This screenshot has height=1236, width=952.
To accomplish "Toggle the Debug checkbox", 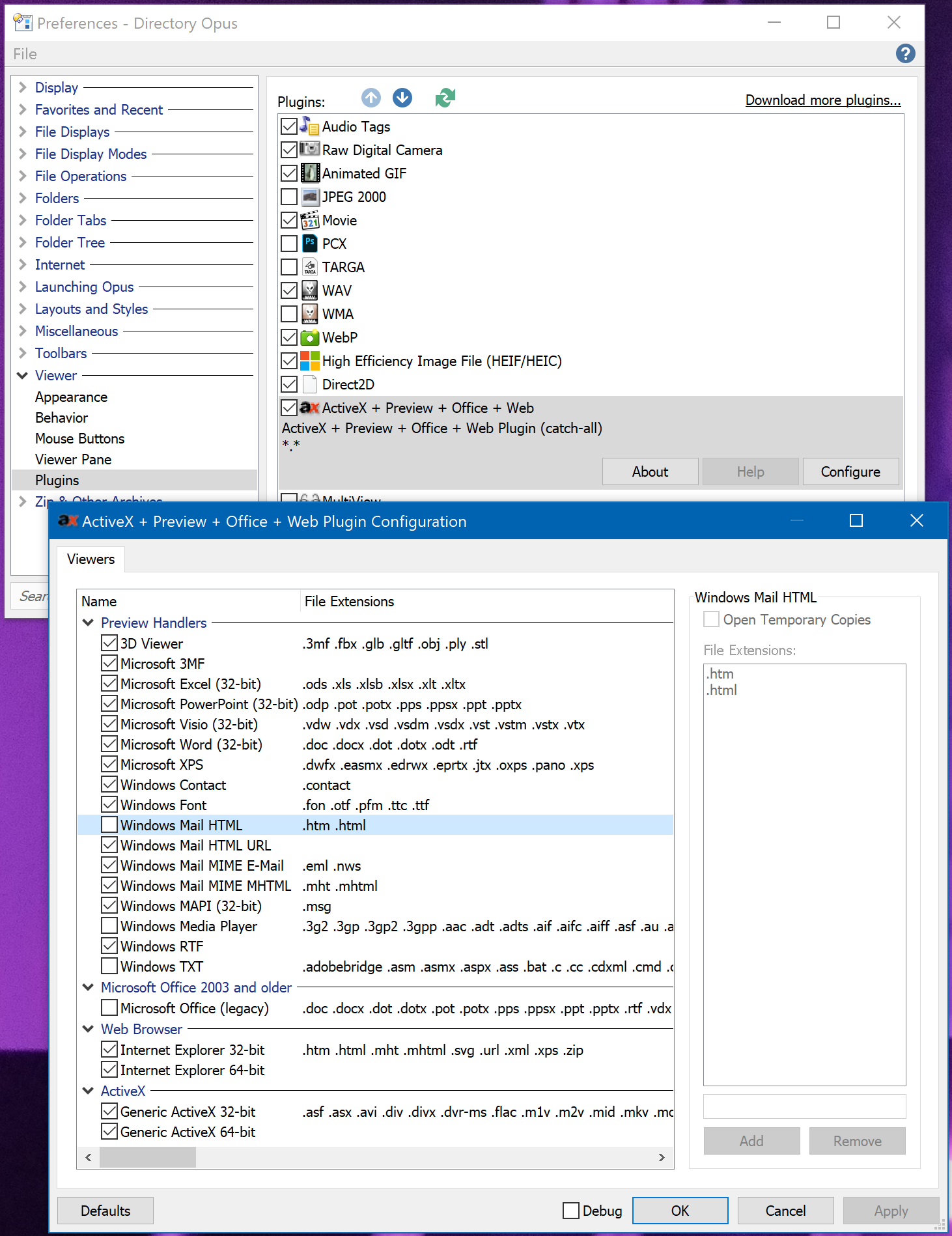I will click(571, 1210).
